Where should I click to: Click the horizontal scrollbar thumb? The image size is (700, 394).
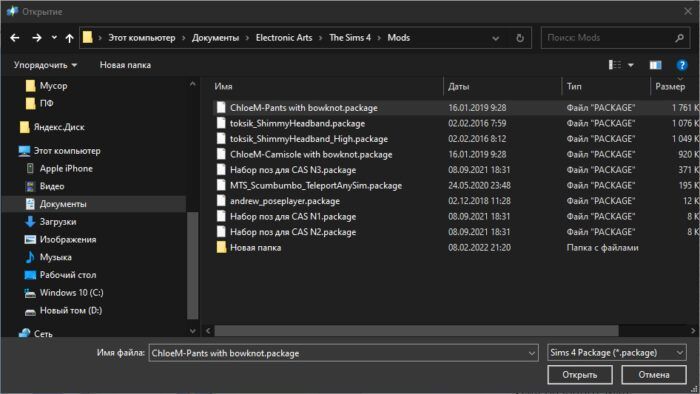click(417, 331)
